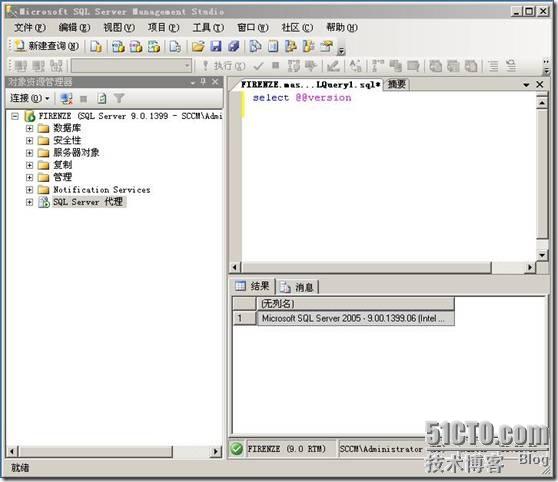
Task: Switch to the FIRENZE LQuery1.sql tab
Action: click(310, 85)
